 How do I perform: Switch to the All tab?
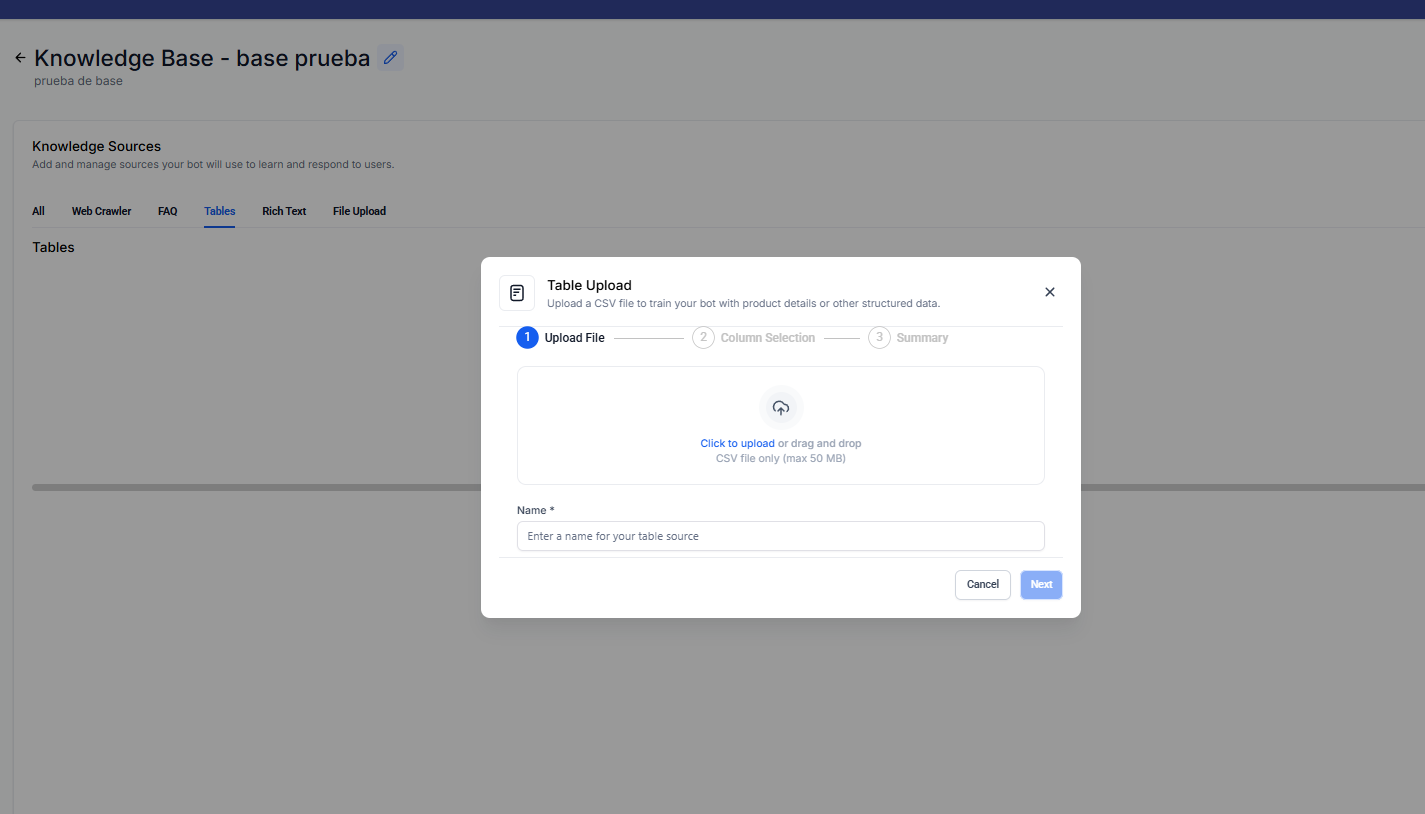point(38,211)
